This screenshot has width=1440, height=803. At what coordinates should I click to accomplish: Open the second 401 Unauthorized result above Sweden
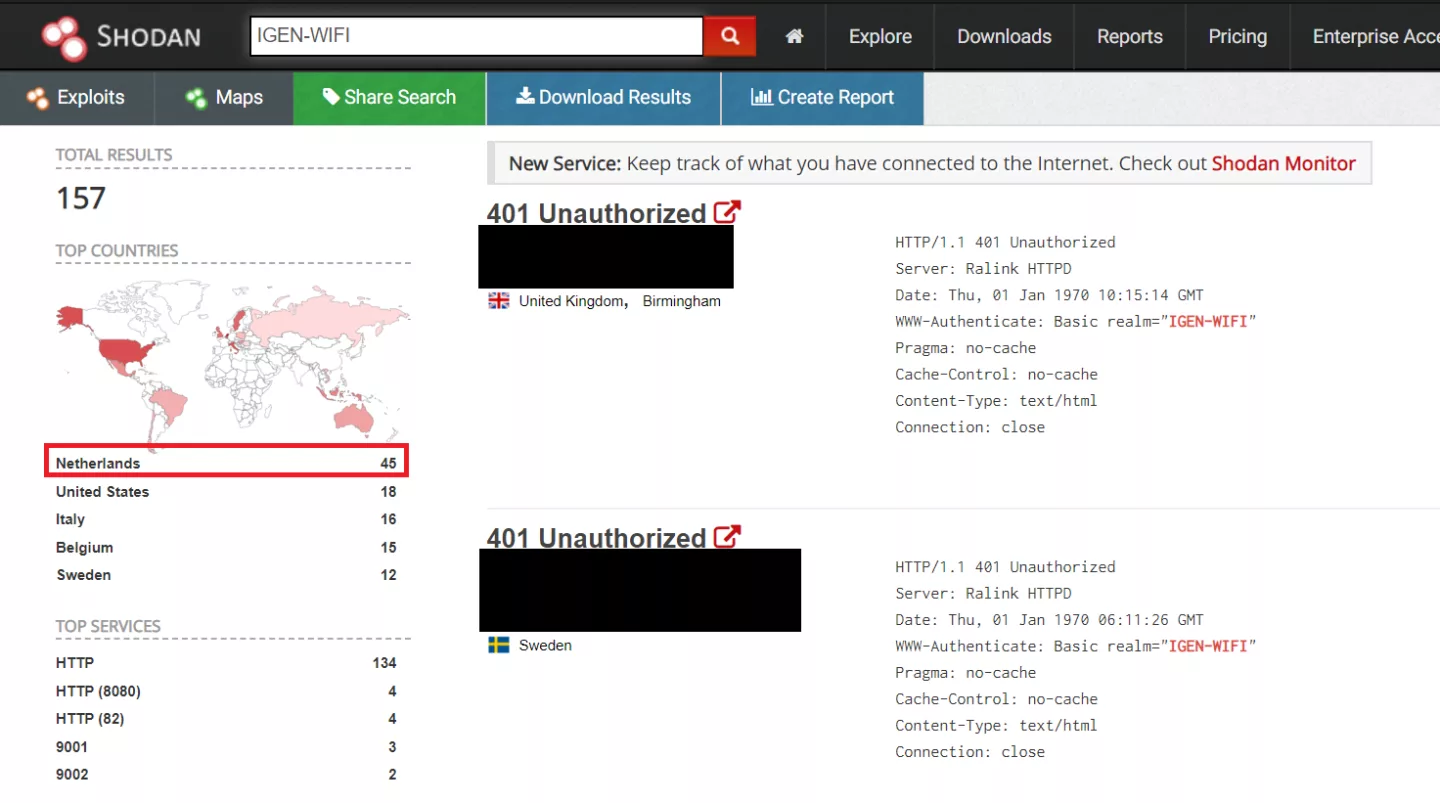point(597,538)
